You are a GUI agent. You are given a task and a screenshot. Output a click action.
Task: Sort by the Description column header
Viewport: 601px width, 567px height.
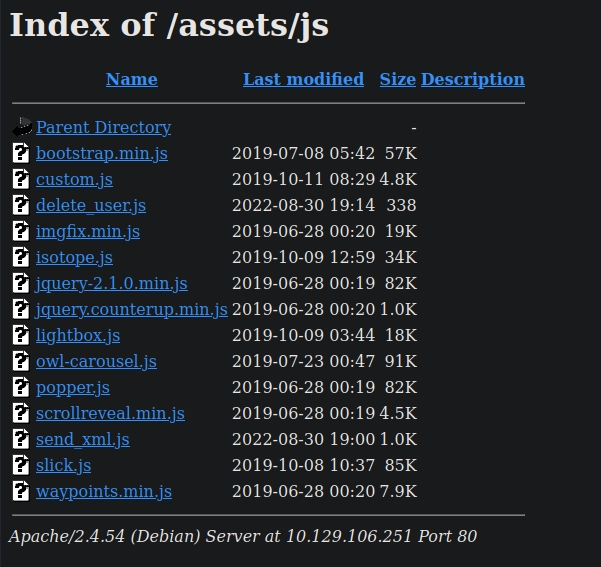click(x=472, y=79)
